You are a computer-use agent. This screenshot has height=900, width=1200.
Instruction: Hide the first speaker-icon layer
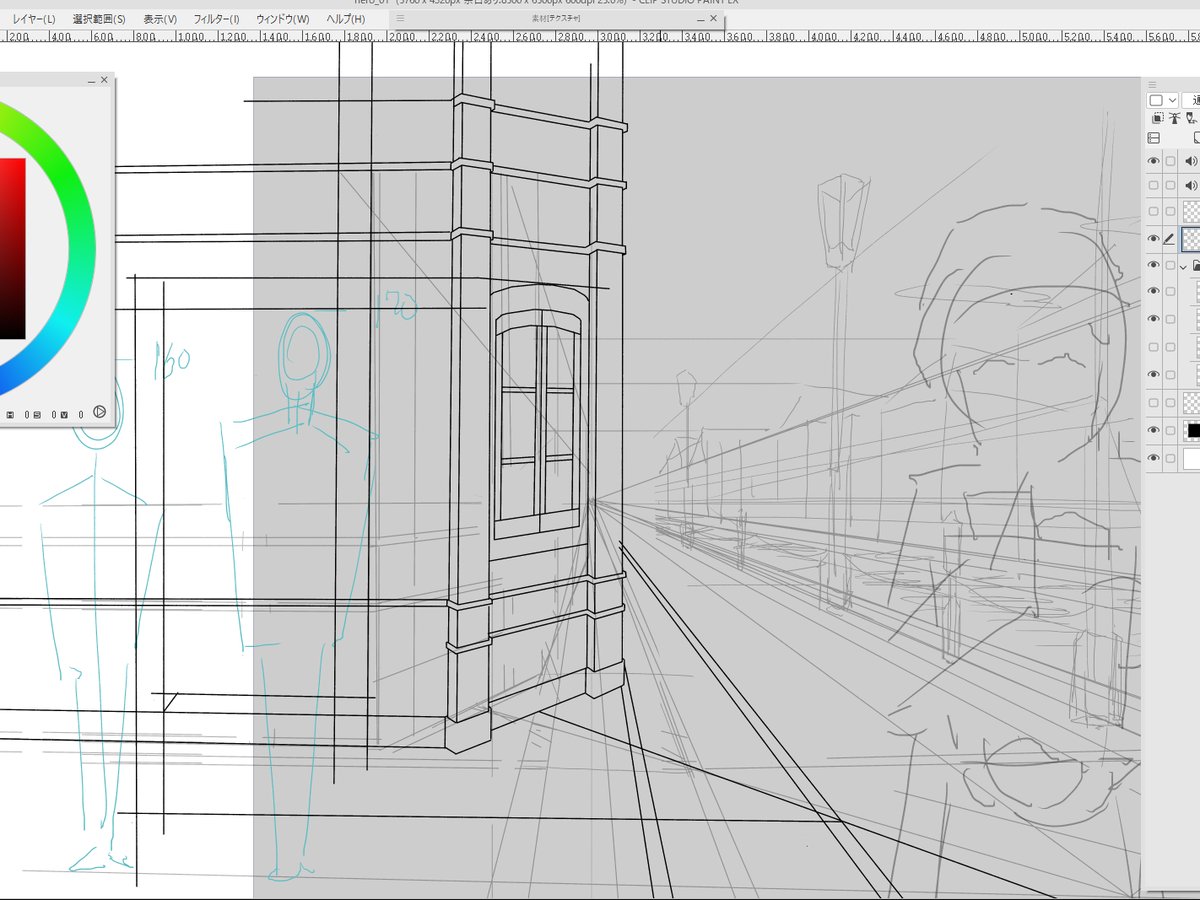[1153, 161]
